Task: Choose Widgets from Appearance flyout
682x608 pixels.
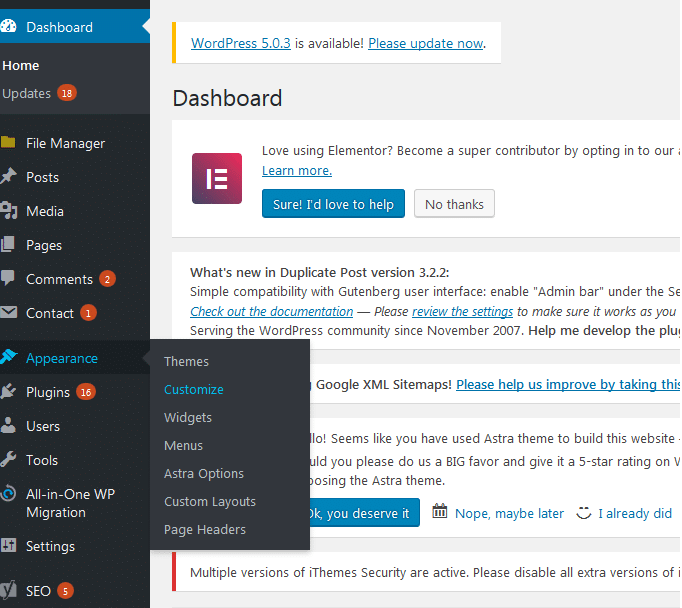Action: click(x=187, y=418)
